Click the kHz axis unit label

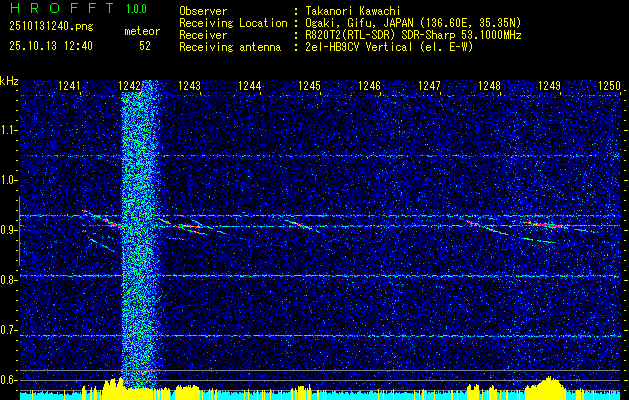coord(9,81)
